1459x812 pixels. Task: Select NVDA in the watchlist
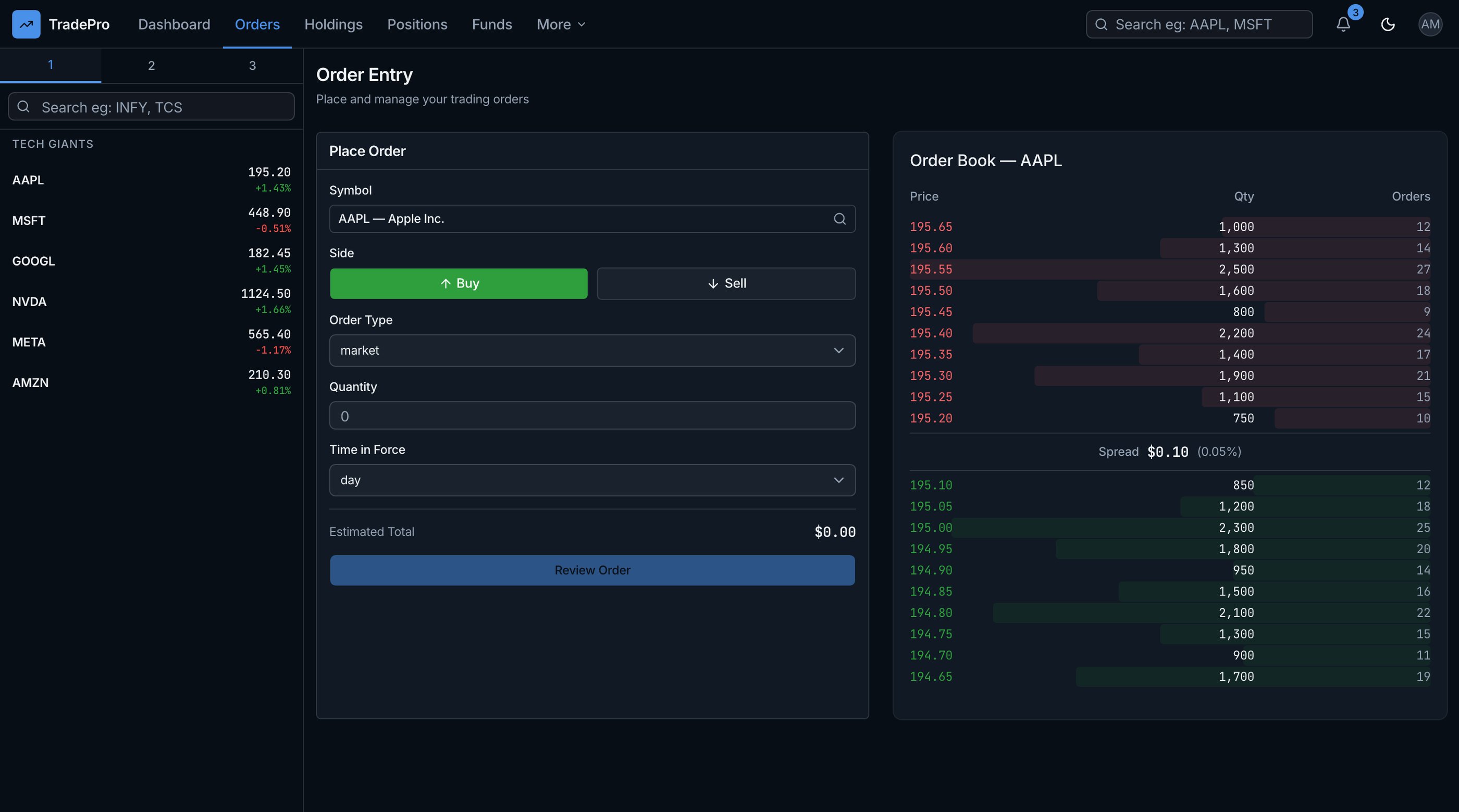coord(151,301)
